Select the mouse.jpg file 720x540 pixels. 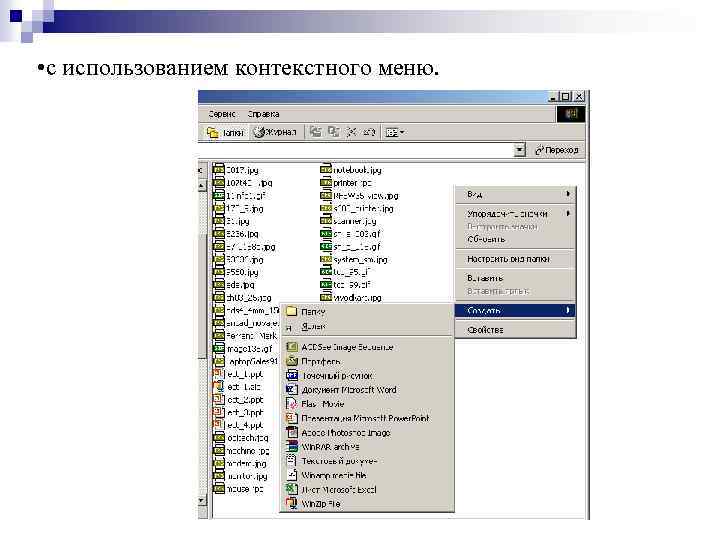coord(238,489)
